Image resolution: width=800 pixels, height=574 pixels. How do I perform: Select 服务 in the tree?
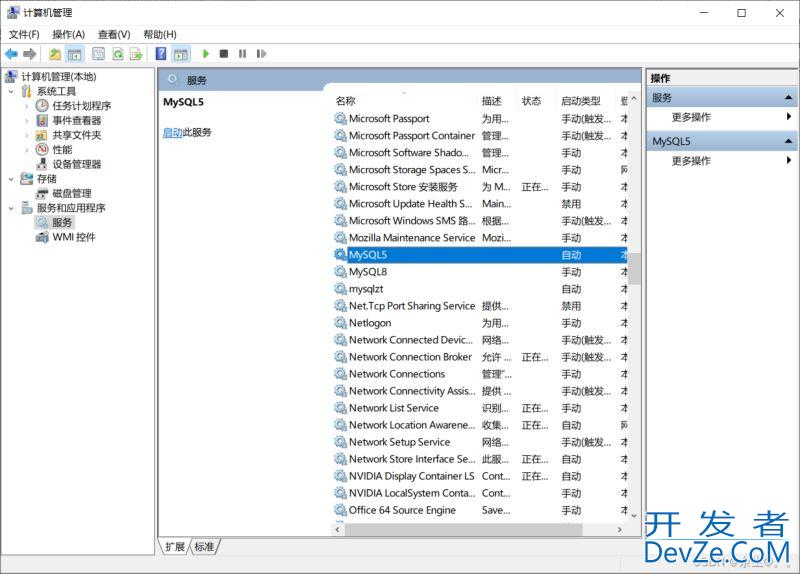point(62,222)
